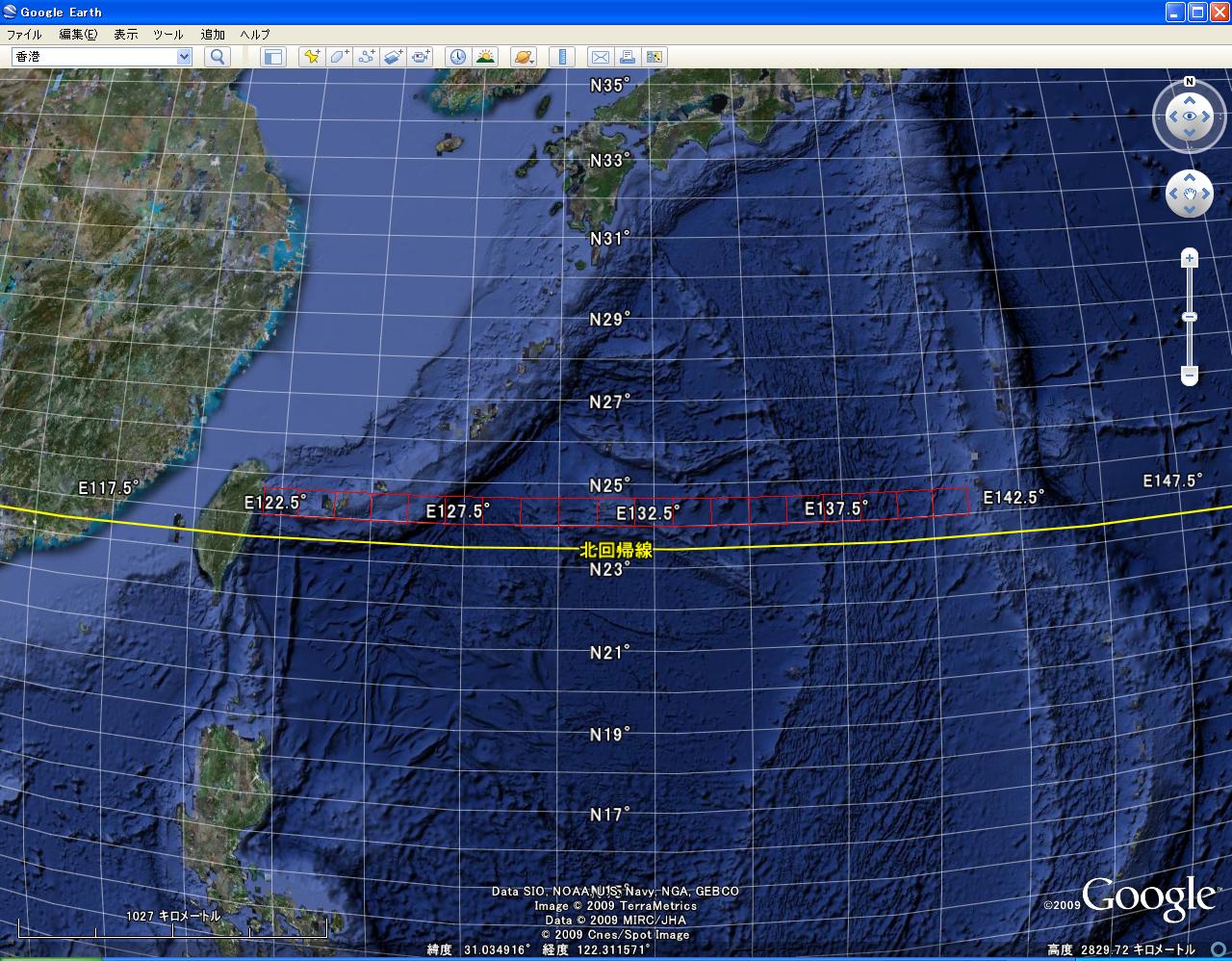Click the print icon
The image size is (1232, 961).
click(x=627, y=57)
